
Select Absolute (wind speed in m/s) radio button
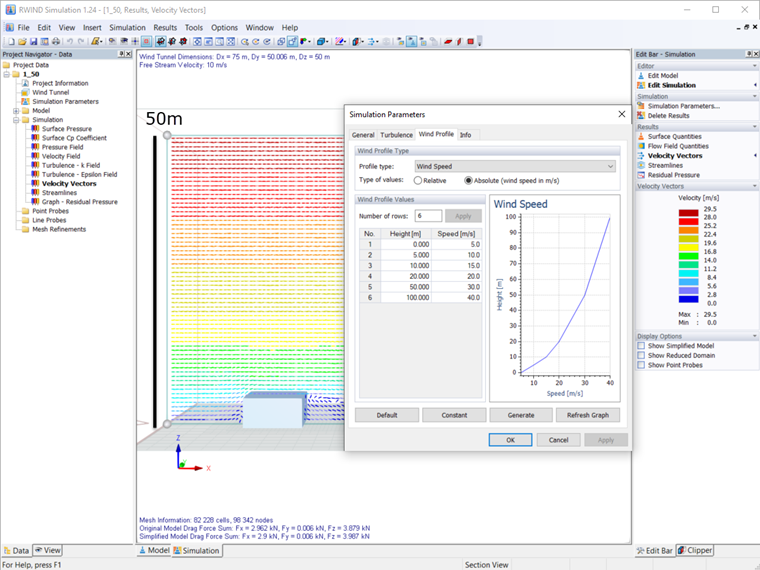click(x=468, y=181)
